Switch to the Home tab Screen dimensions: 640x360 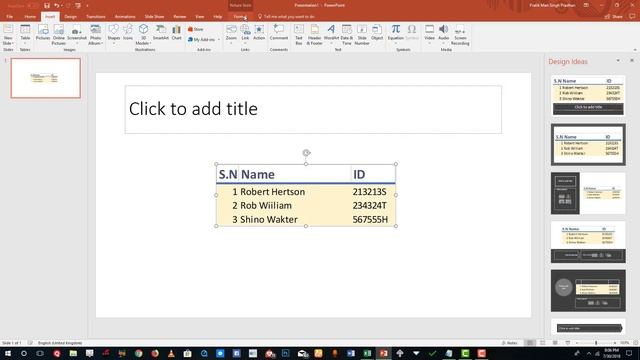click(30, 17)
